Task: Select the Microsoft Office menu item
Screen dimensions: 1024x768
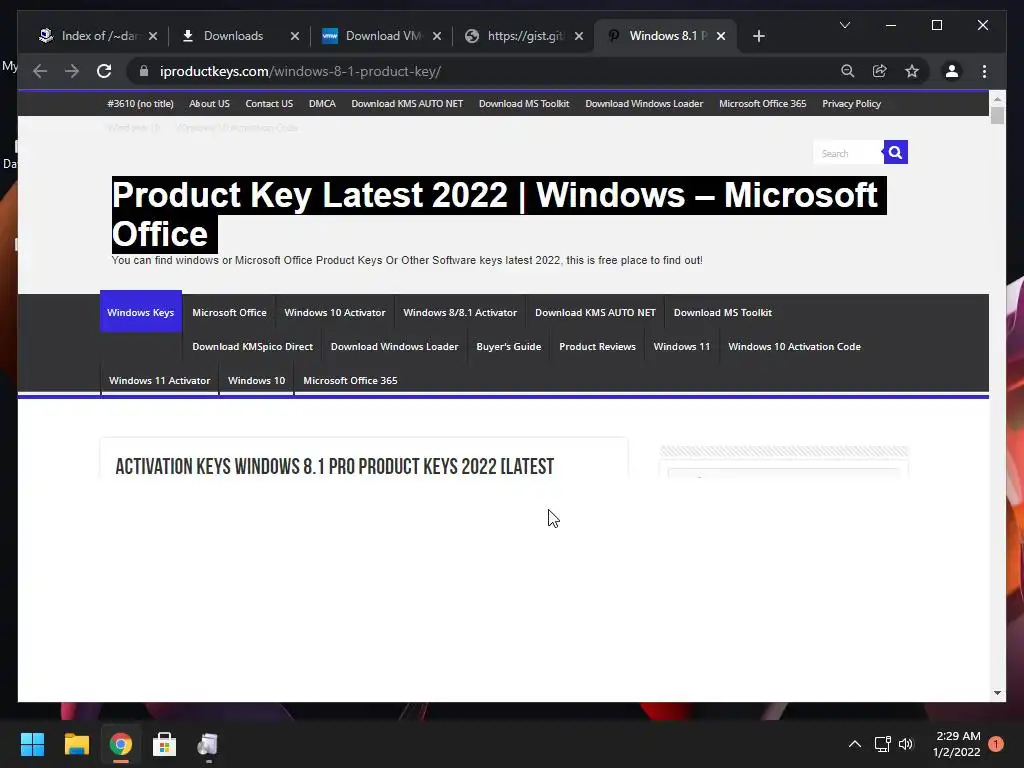Action: coord(229,312)
